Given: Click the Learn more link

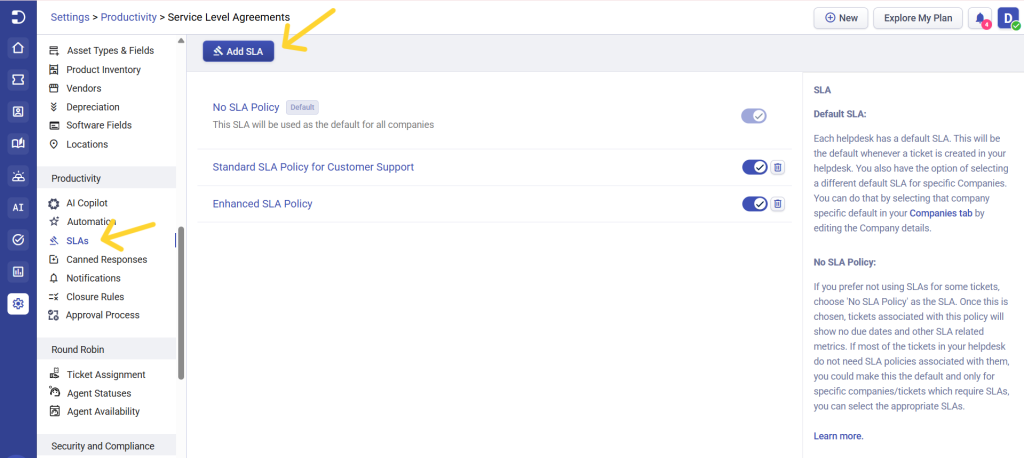Looking at the screenshot, I should coord(839,436).
